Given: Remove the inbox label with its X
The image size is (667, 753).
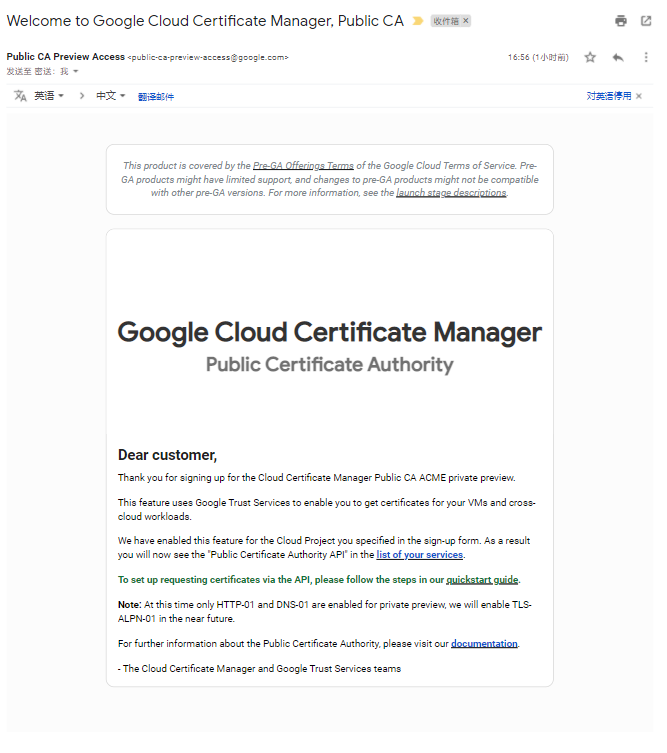Looking at the screenshot, I should tap(465, 21).
